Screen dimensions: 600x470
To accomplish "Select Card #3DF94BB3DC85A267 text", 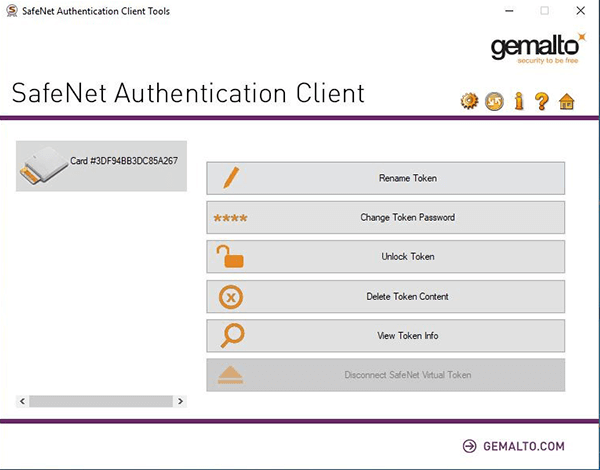I will point(124,161).
